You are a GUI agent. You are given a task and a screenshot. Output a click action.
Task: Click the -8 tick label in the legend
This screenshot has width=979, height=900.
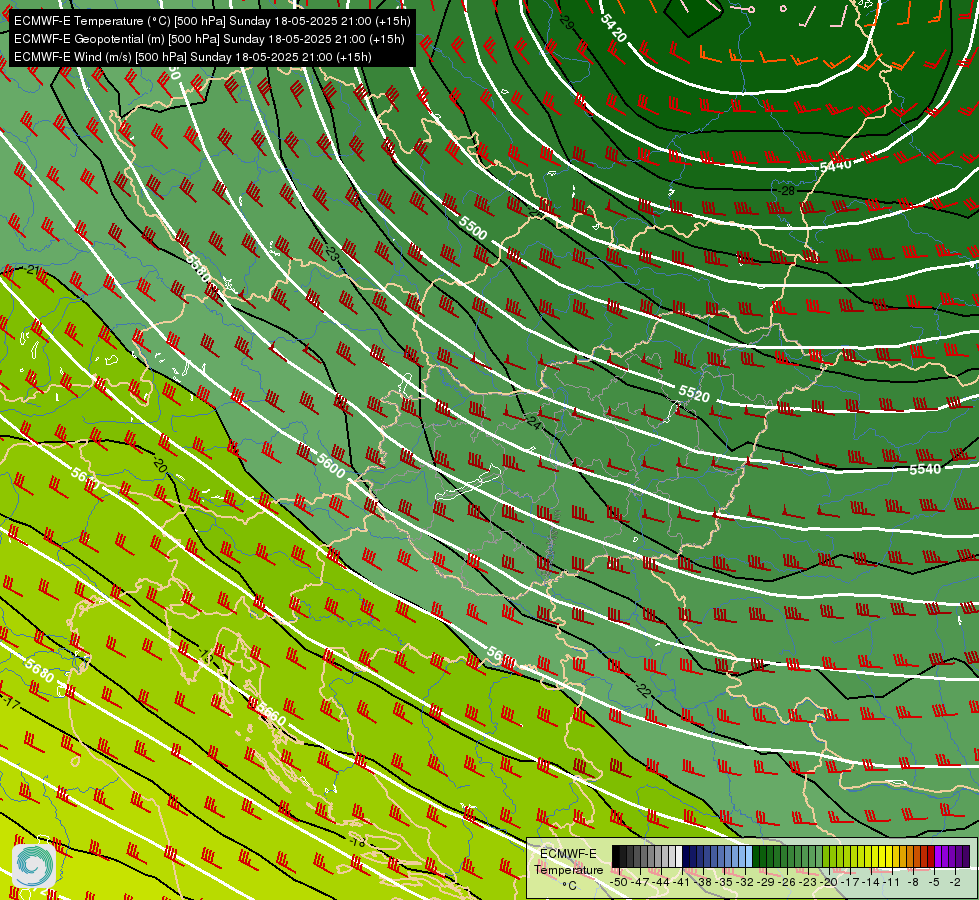point(913,882)
